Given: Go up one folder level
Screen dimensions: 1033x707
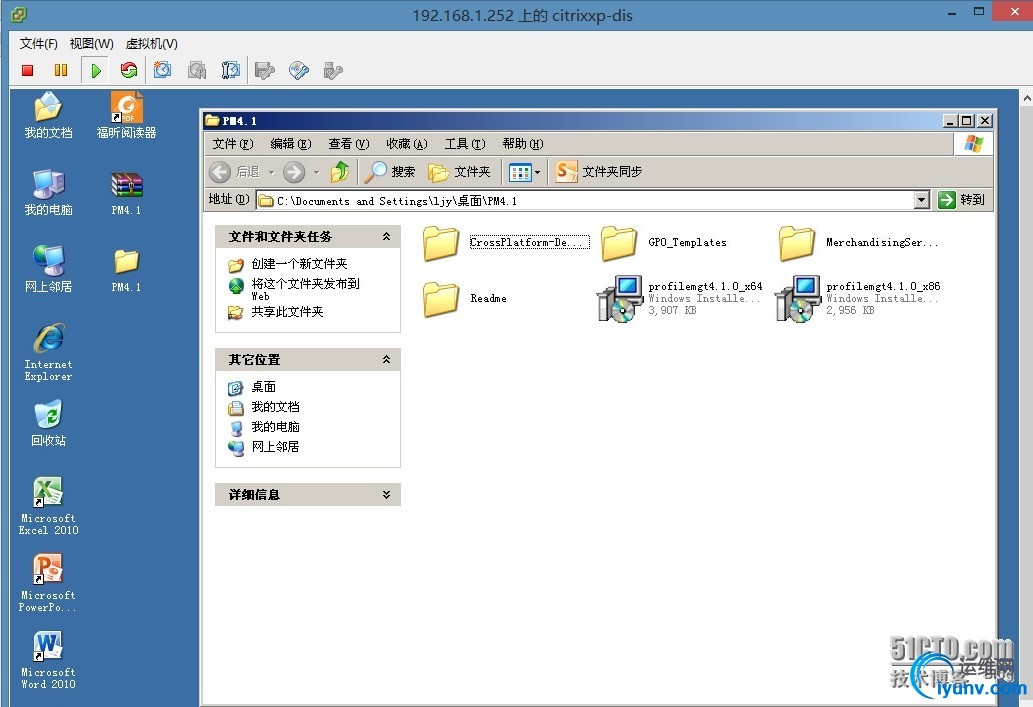Looking at the screenshot, I should click(340, 172).
